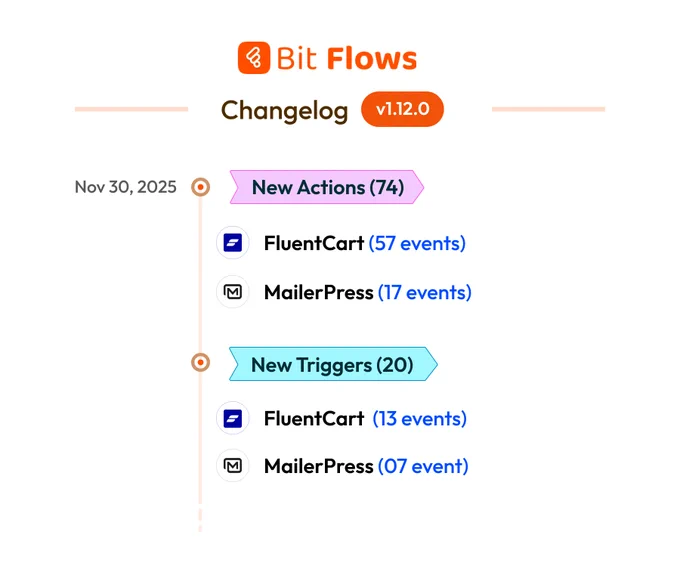Open the MailerPress (17 events) link
Image resolution: width=680 pixels, height=569 pixels.
[x=425, y=293]
